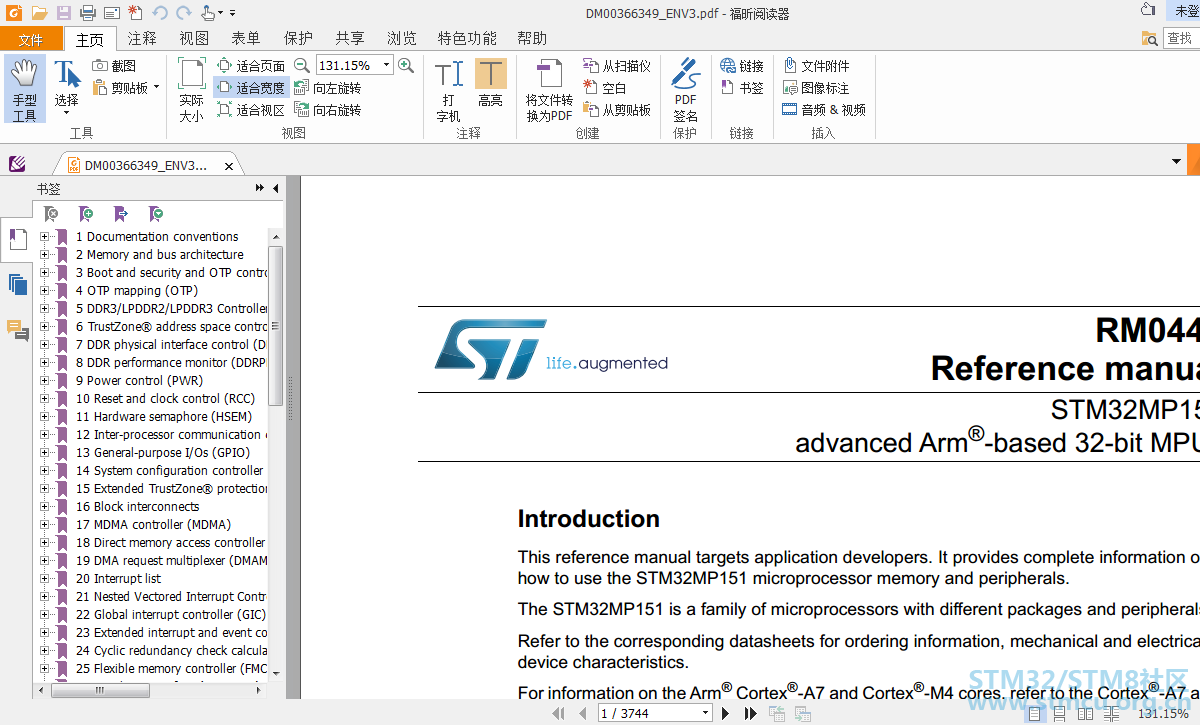The width and height of the screenshot is (1200, 725).
Task: Collapse the bookmarks panel with left arrow
Action: tap(275, 188)
